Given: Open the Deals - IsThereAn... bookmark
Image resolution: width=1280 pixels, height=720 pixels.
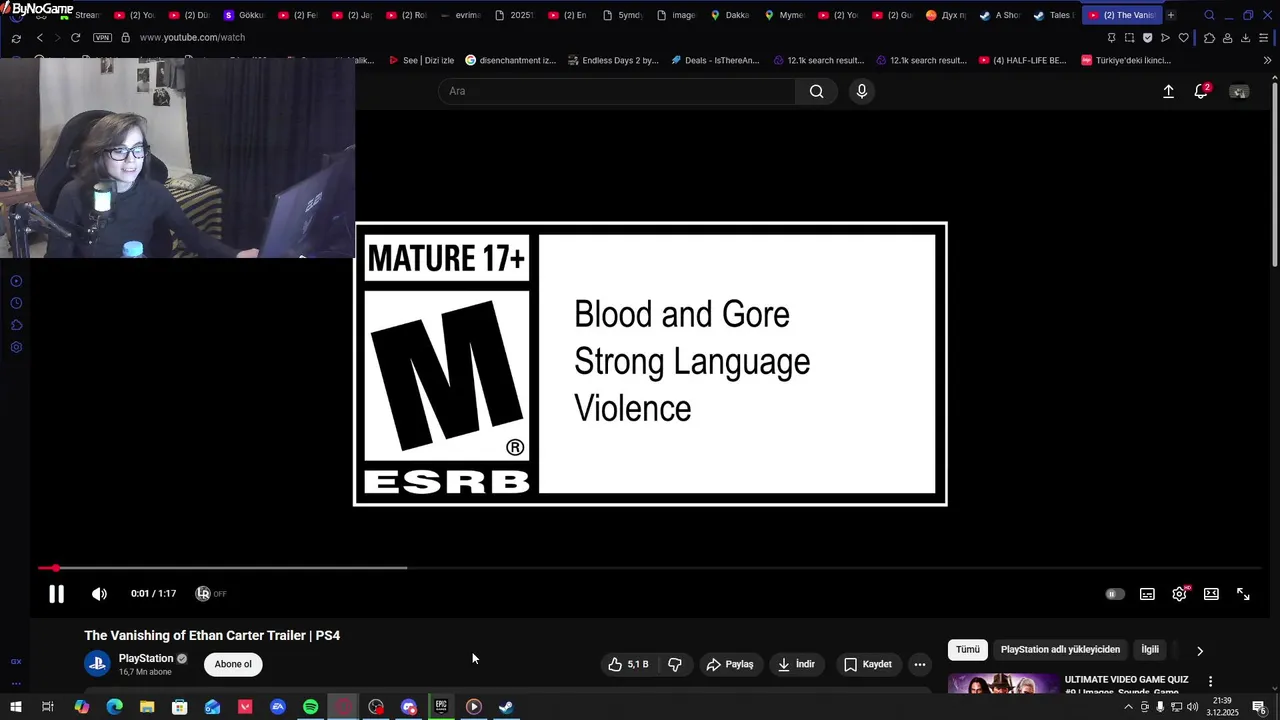Looking at the screenshot, I should 715,60.
